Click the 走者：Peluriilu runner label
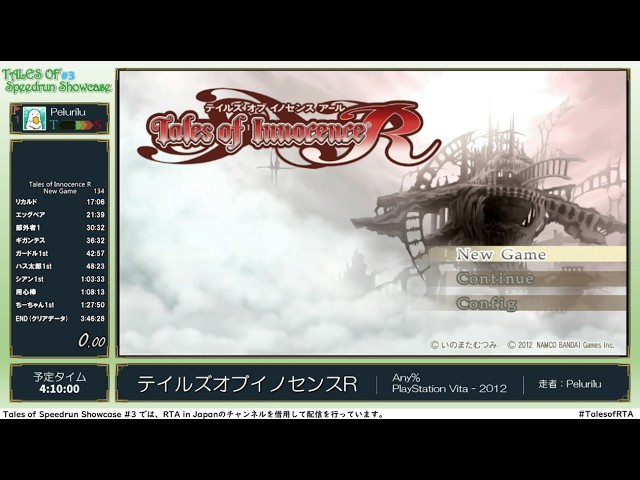The image size is (640, 480). [570, 384]
